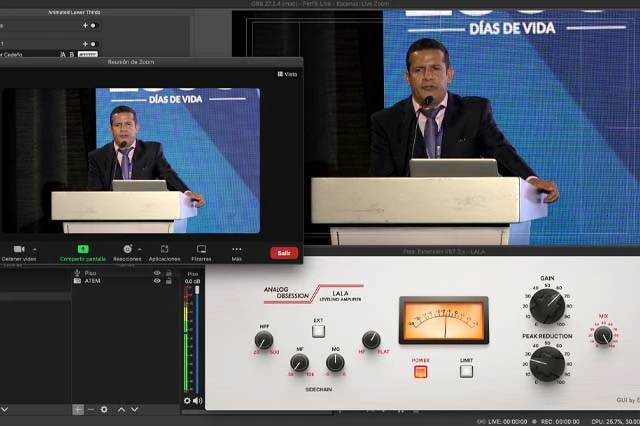Expand the Reacciones options arrow

coord(140,248)
